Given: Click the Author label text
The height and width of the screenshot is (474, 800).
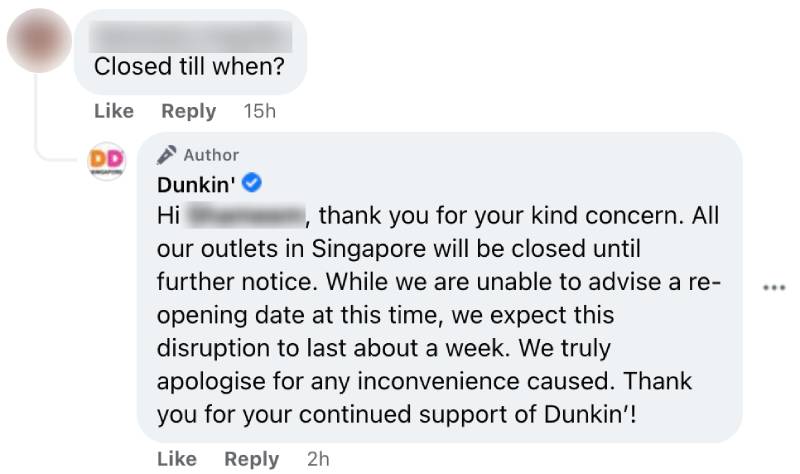Looking at the screenshot, I should coord(211,155).
